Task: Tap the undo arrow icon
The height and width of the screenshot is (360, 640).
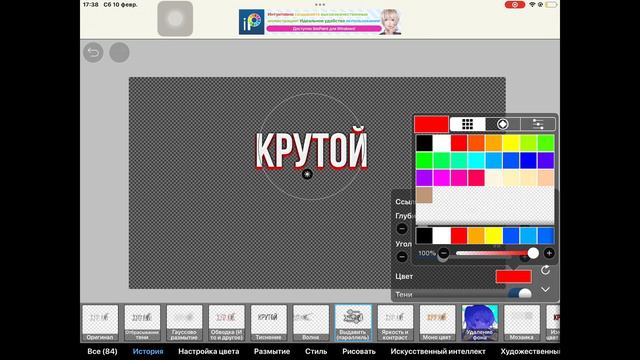Action: 93,53
